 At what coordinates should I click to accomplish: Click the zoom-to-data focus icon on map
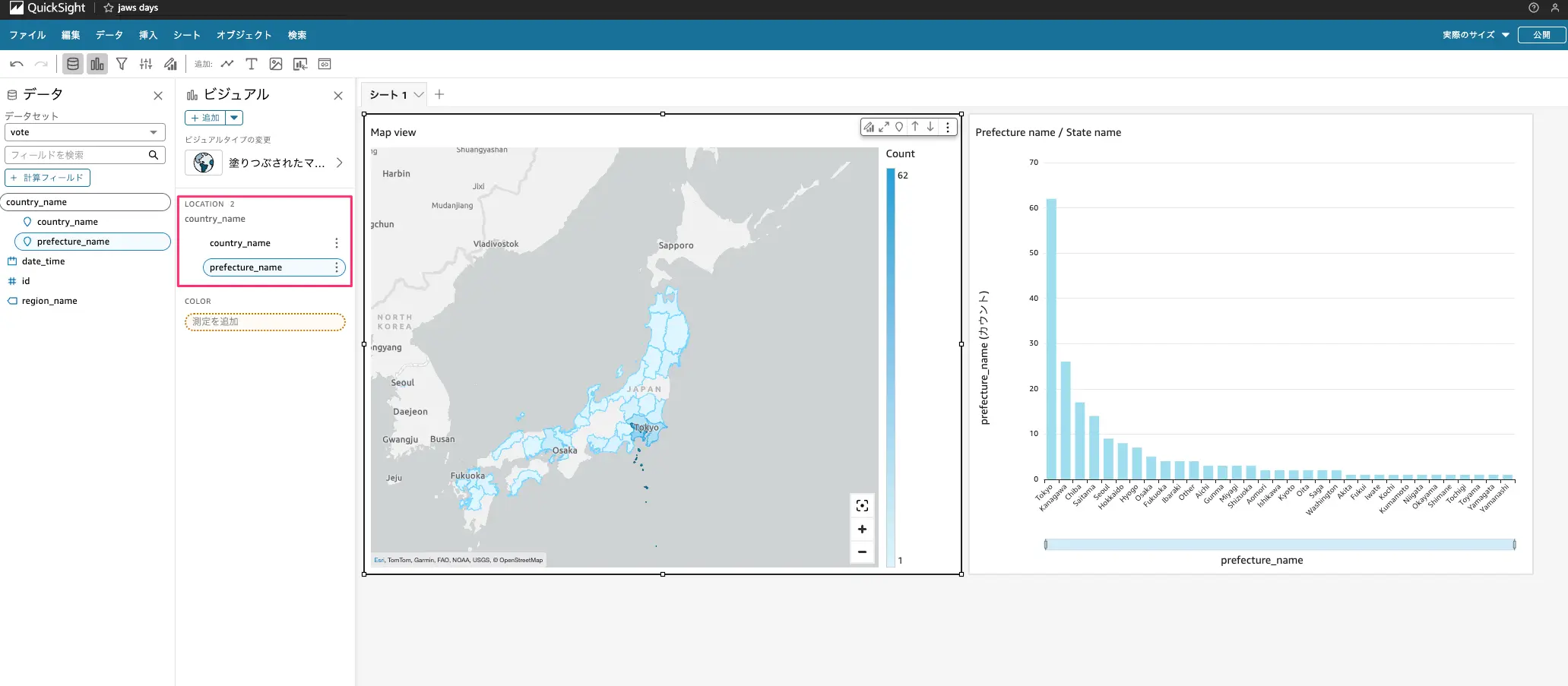[862, 506]
